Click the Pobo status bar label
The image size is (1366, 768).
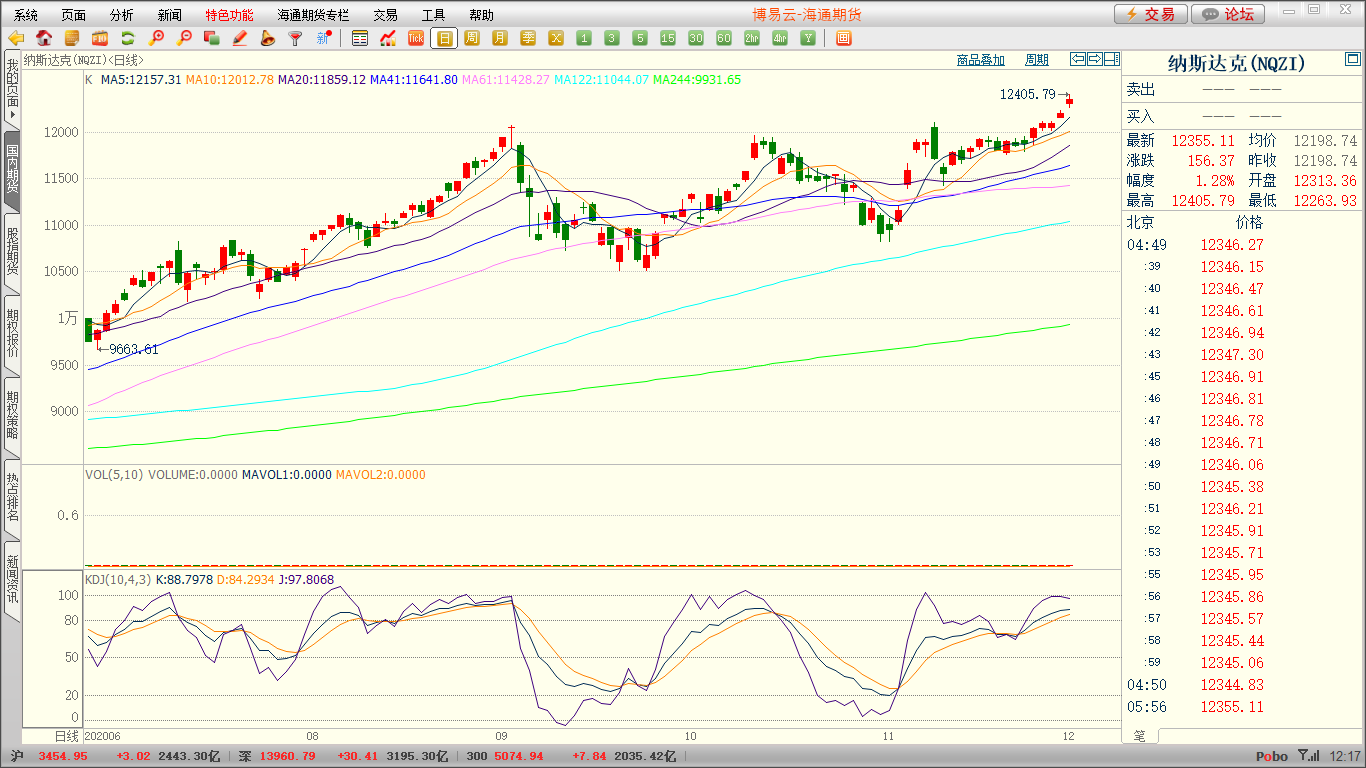coord(1272,757)
